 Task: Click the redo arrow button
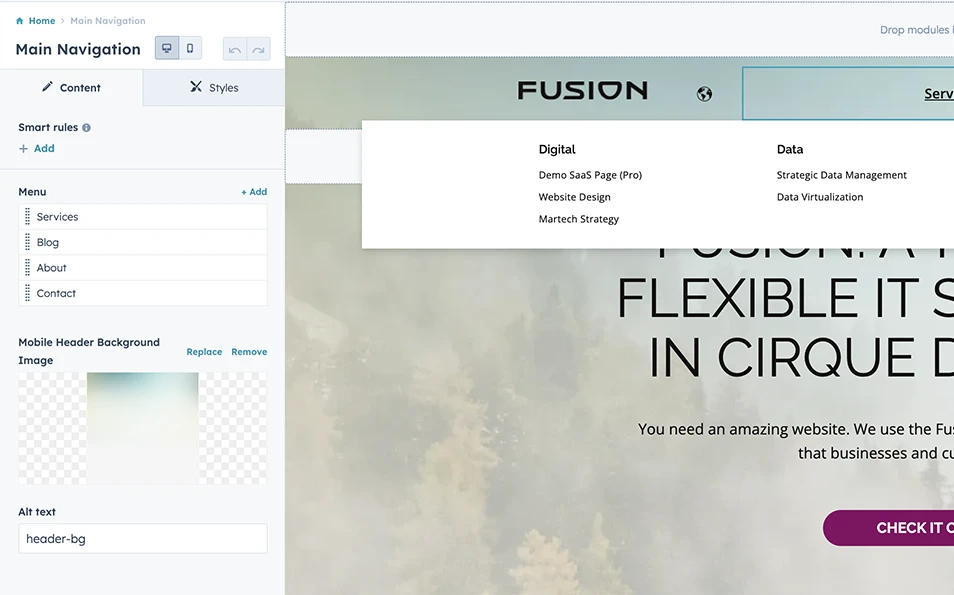pyautogui.click(x=258, y=49)
